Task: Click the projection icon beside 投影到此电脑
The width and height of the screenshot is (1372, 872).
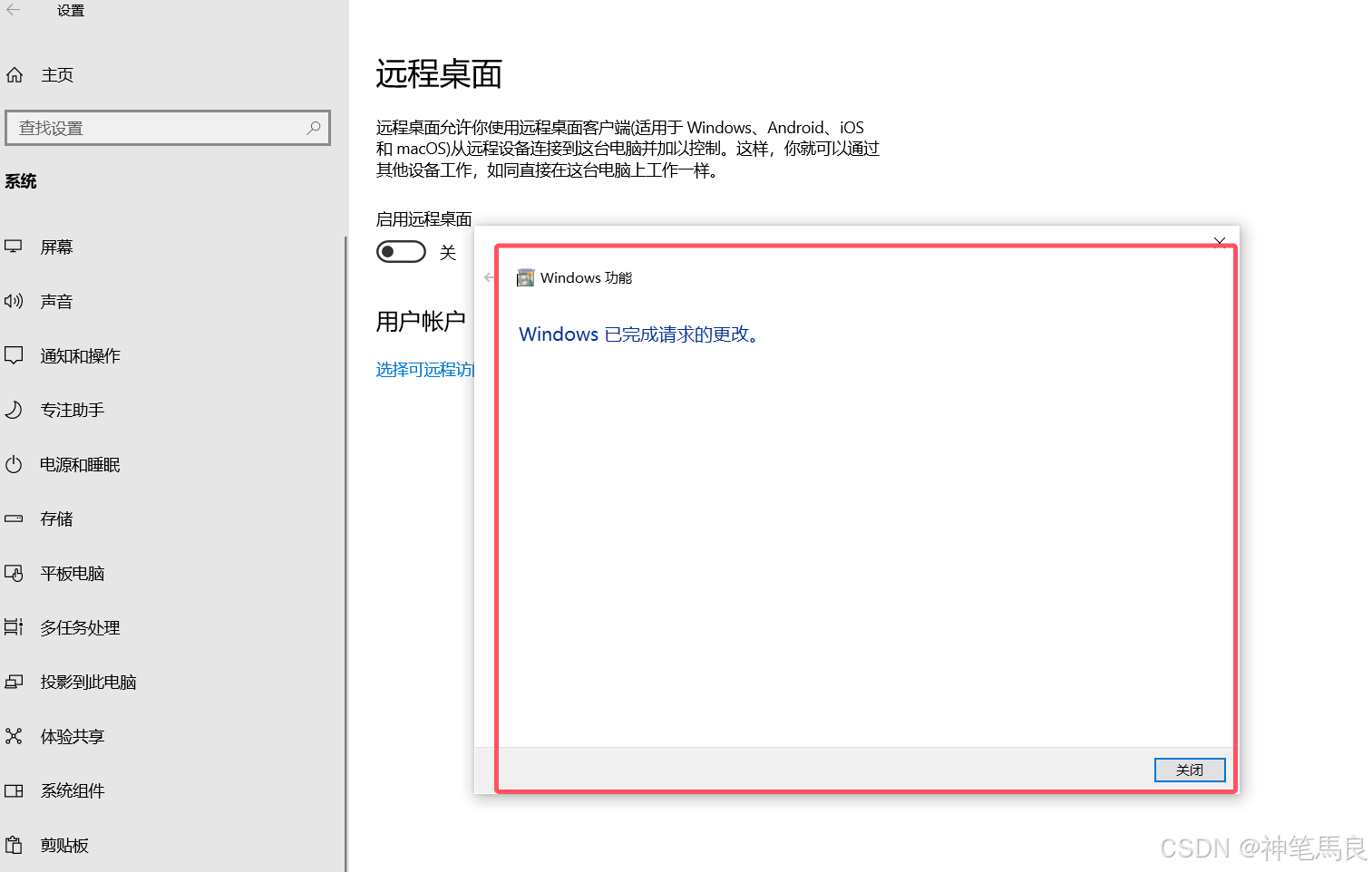Action: pyautogui.click(x=14, y=682)
